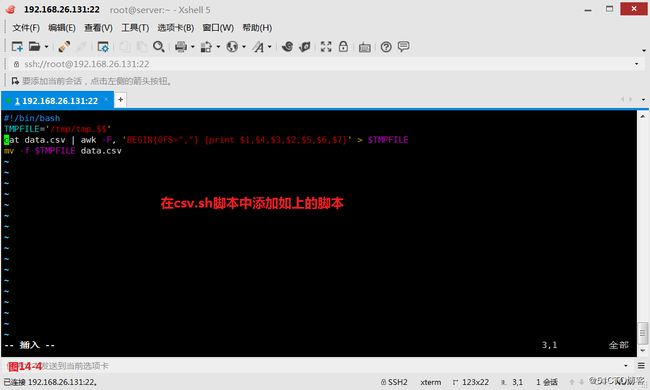Click terminal scrollbar down arrow
This screenshot has width=650, height=390.
(x=643, y=351)
